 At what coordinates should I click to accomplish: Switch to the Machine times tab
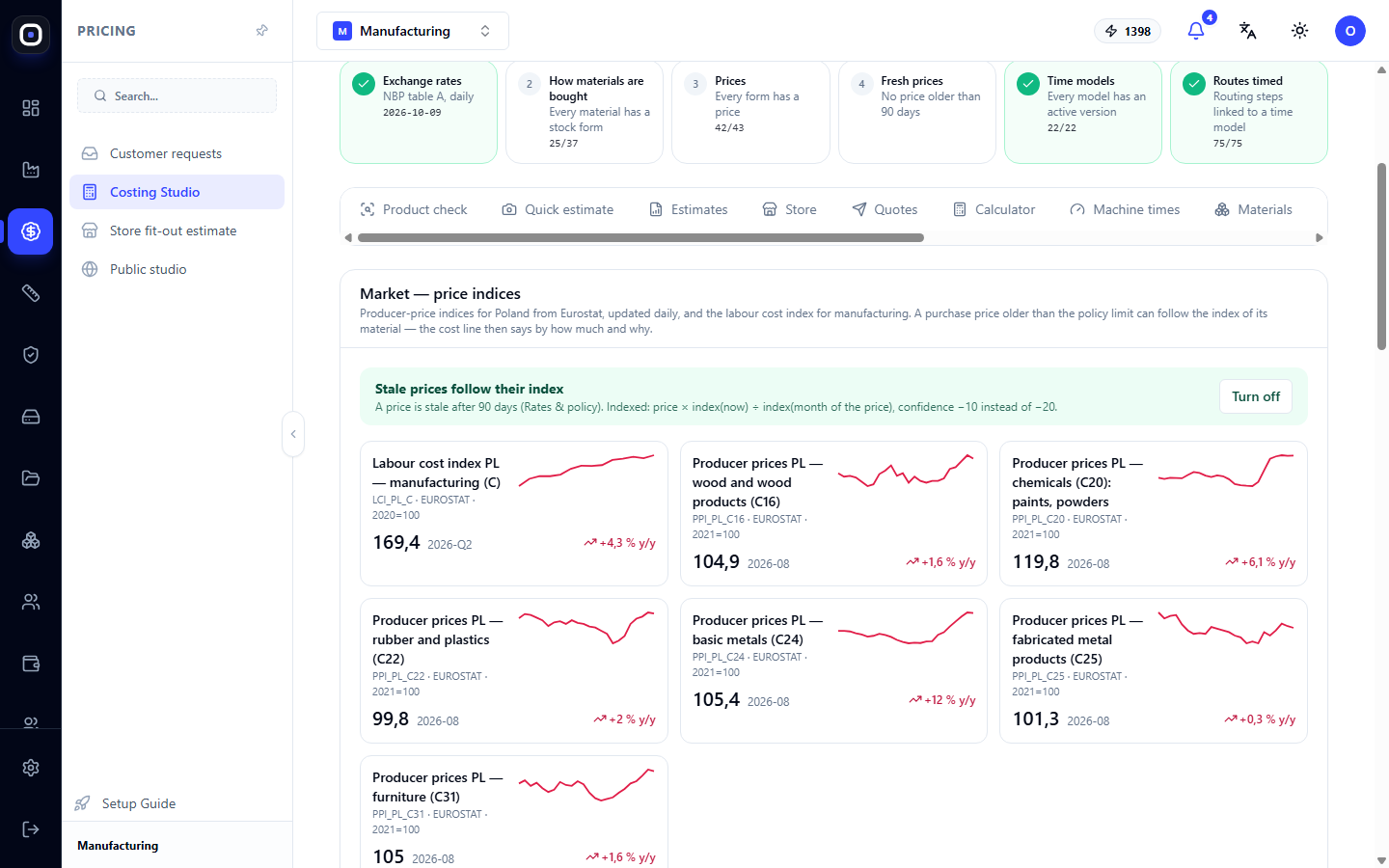point(1126,209)
